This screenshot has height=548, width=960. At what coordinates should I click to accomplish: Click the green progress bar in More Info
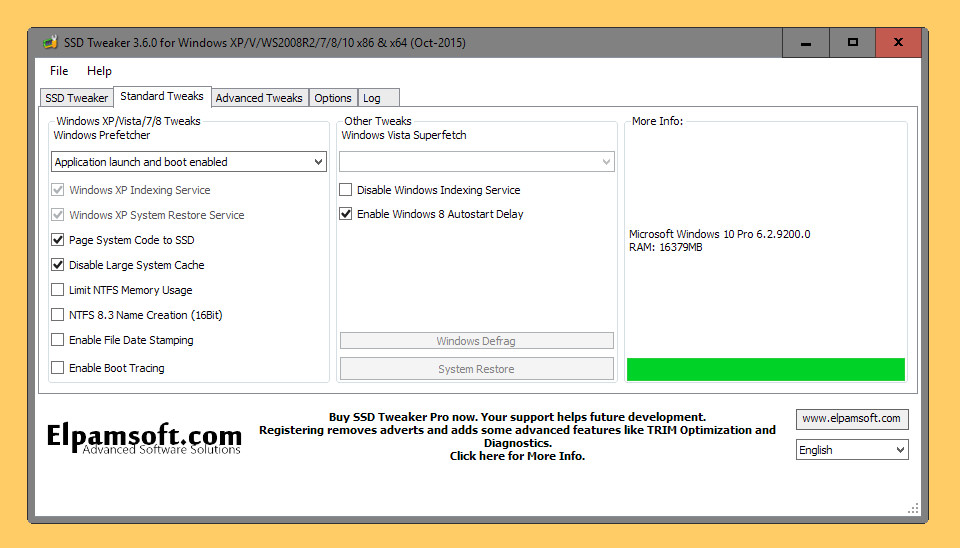[x=766, y=369]
